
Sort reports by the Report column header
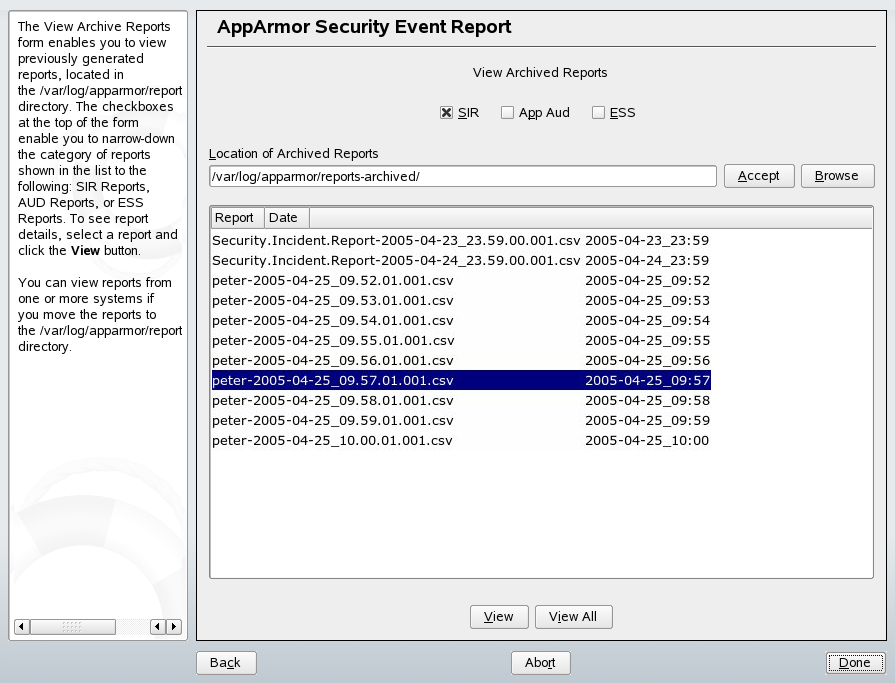coord(236,216)
